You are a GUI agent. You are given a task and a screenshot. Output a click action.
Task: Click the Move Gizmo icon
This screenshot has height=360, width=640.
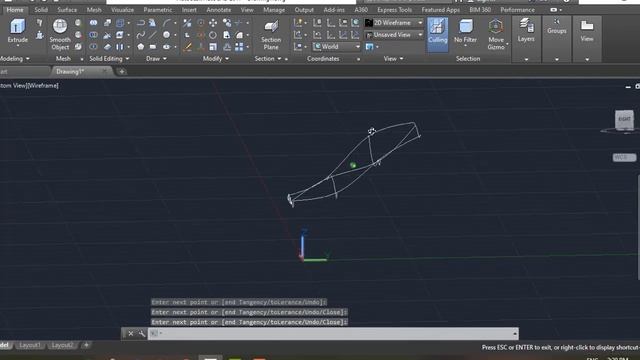(496, 27)
